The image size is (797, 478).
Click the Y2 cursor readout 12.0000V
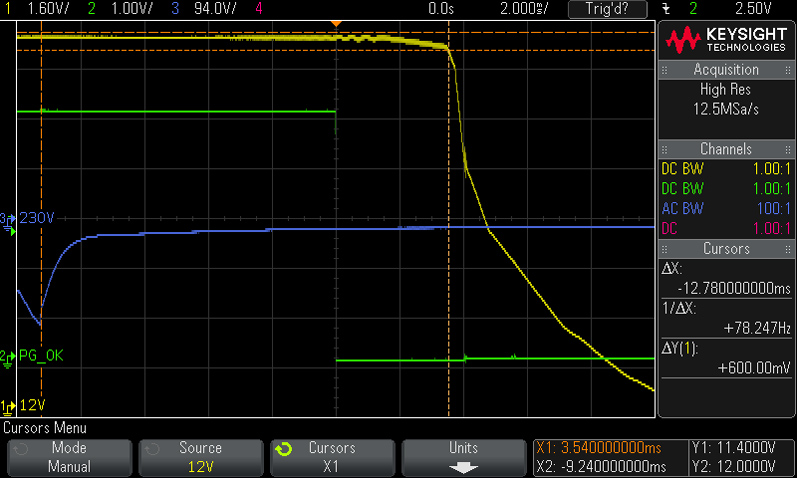point(733,466)
